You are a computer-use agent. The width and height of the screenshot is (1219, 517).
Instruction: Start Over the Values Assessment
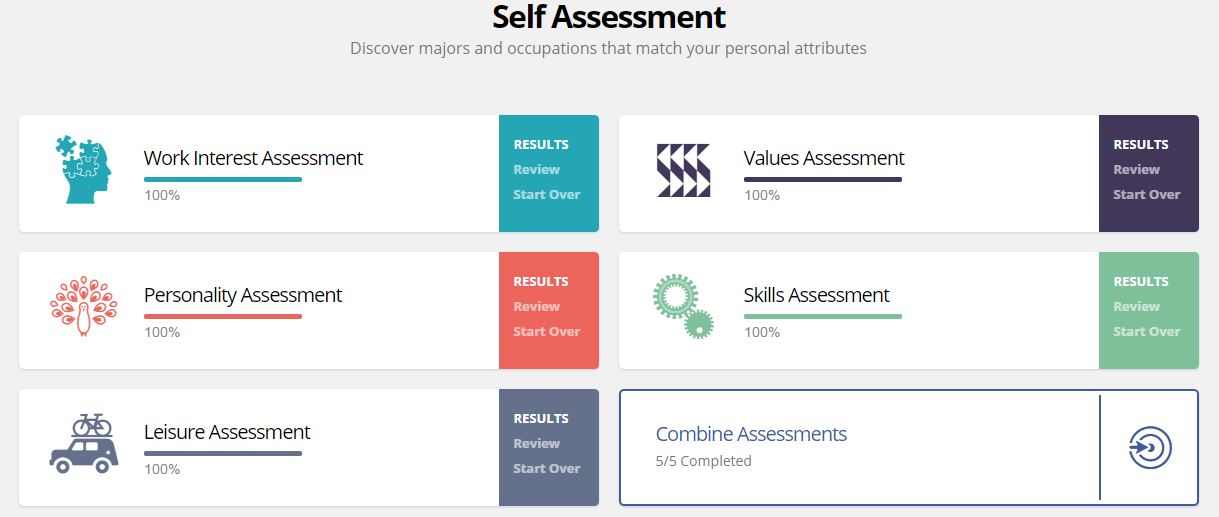click(x=1147, y=194)
